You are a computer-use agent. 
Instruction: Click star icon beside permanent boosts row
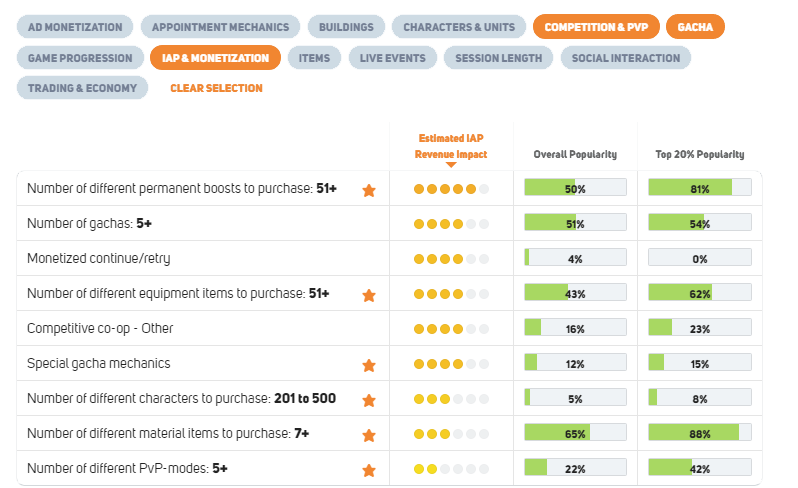click(x=369, y=189)
